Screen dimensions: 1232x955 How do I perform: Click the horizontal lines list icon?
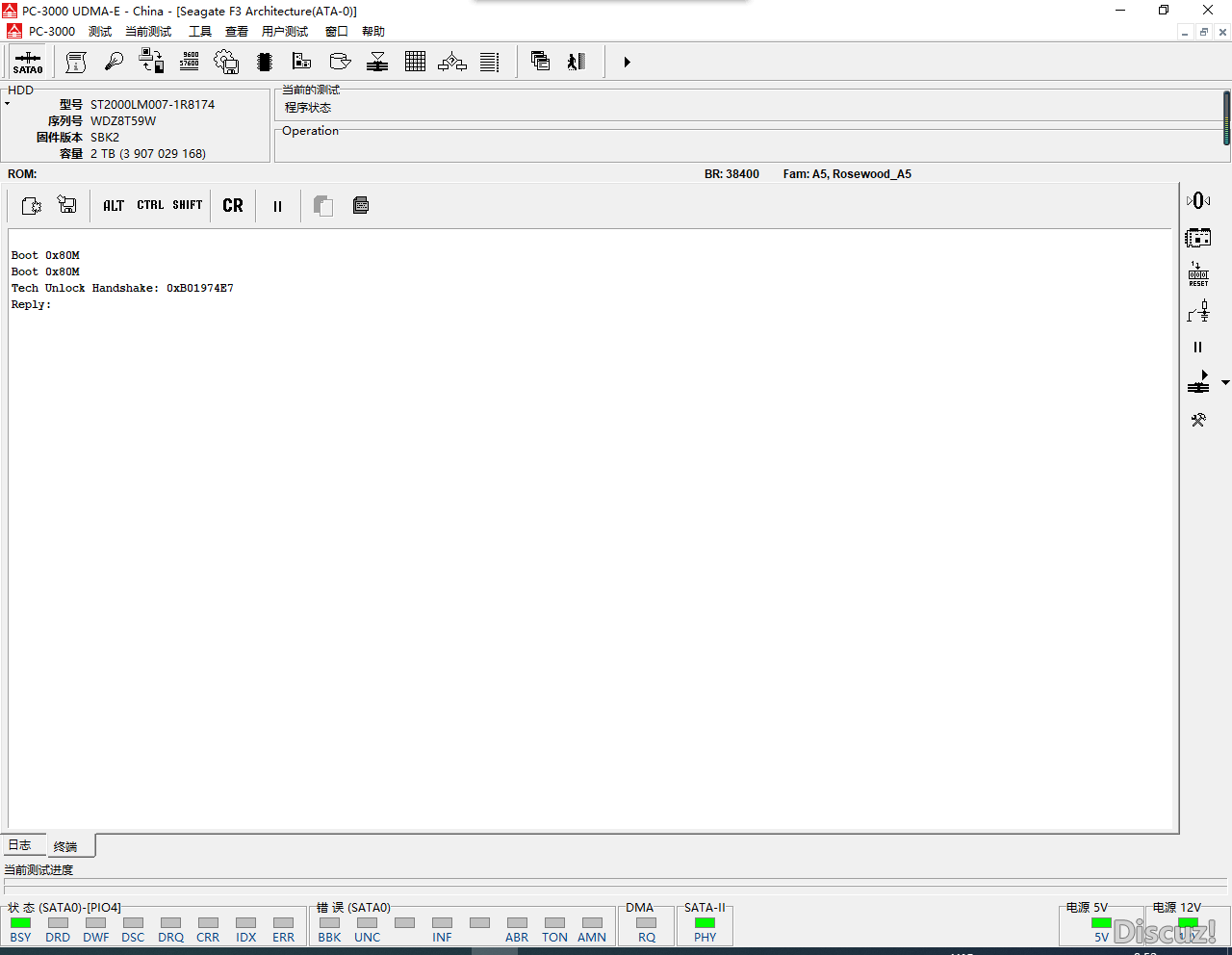[x=490, y=62]
